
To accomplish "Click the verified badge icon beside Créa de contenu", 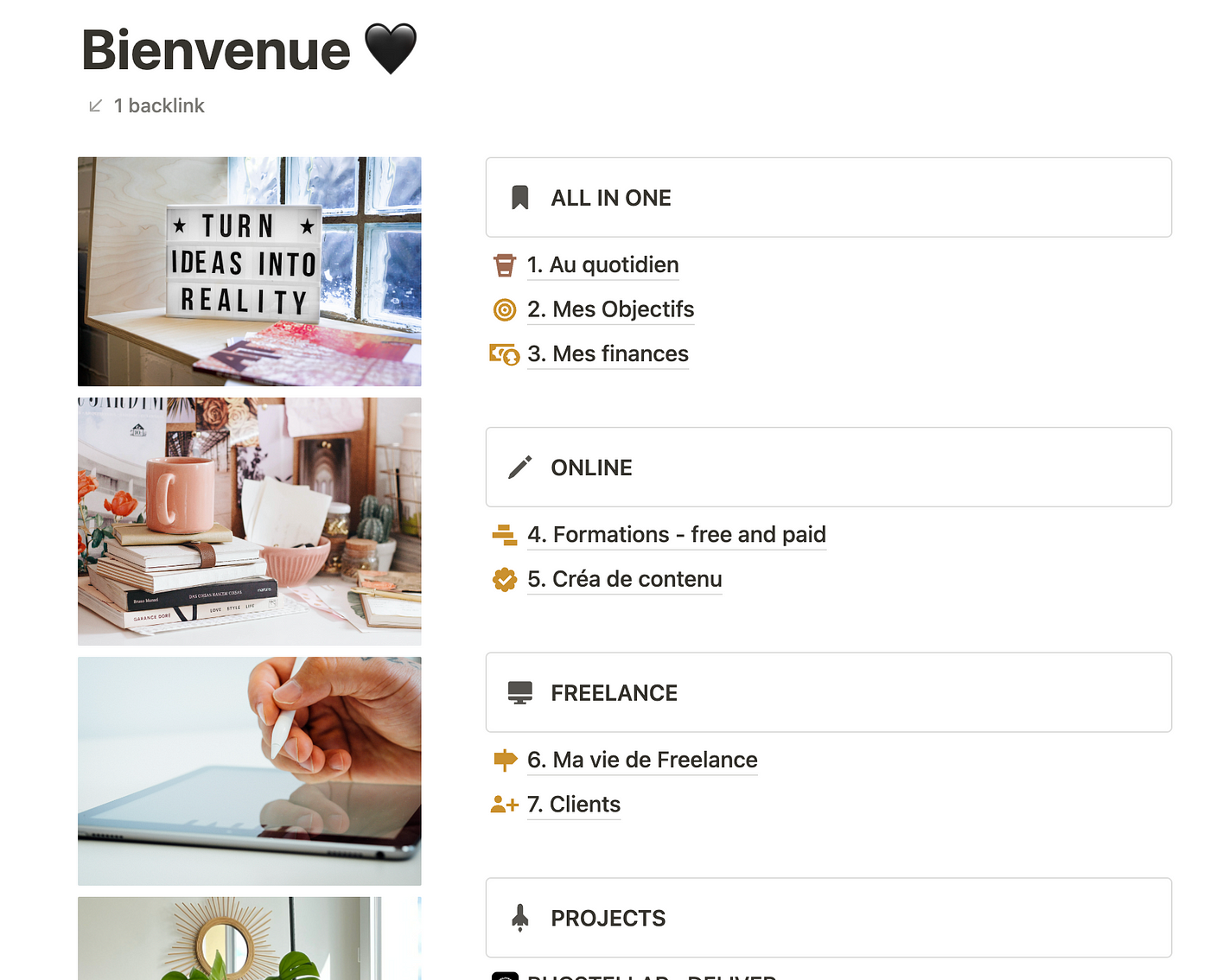I will coord(505,580).
